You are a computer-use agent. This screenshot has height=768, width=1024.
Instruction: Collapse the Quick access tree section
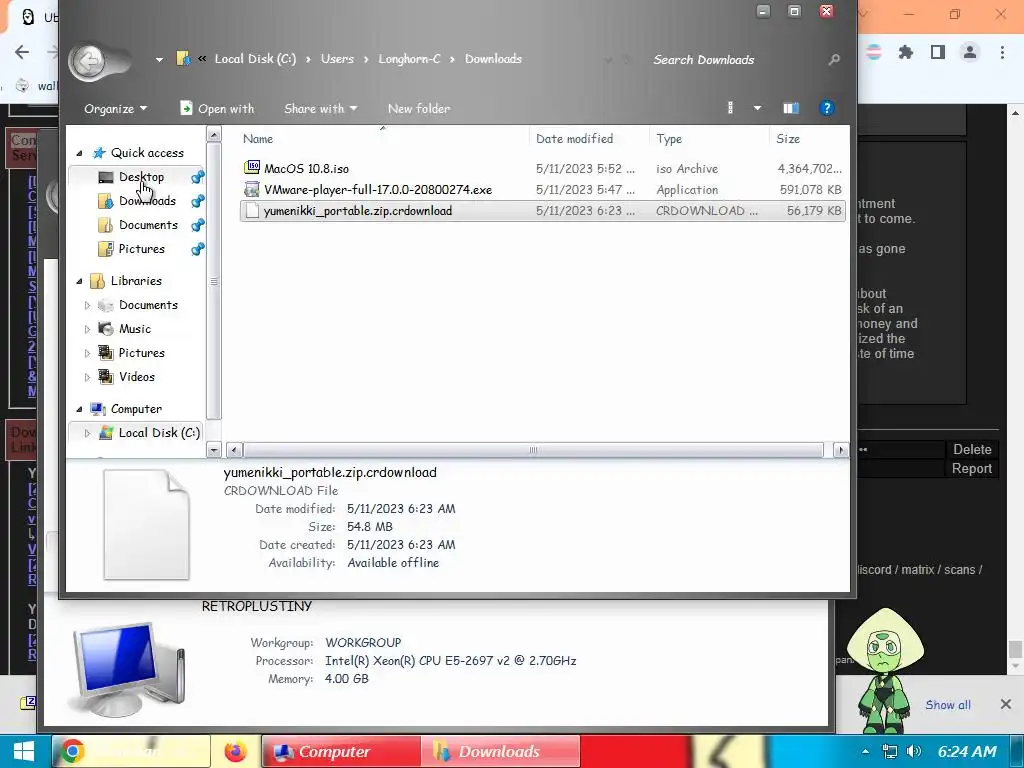coord(80,153)
